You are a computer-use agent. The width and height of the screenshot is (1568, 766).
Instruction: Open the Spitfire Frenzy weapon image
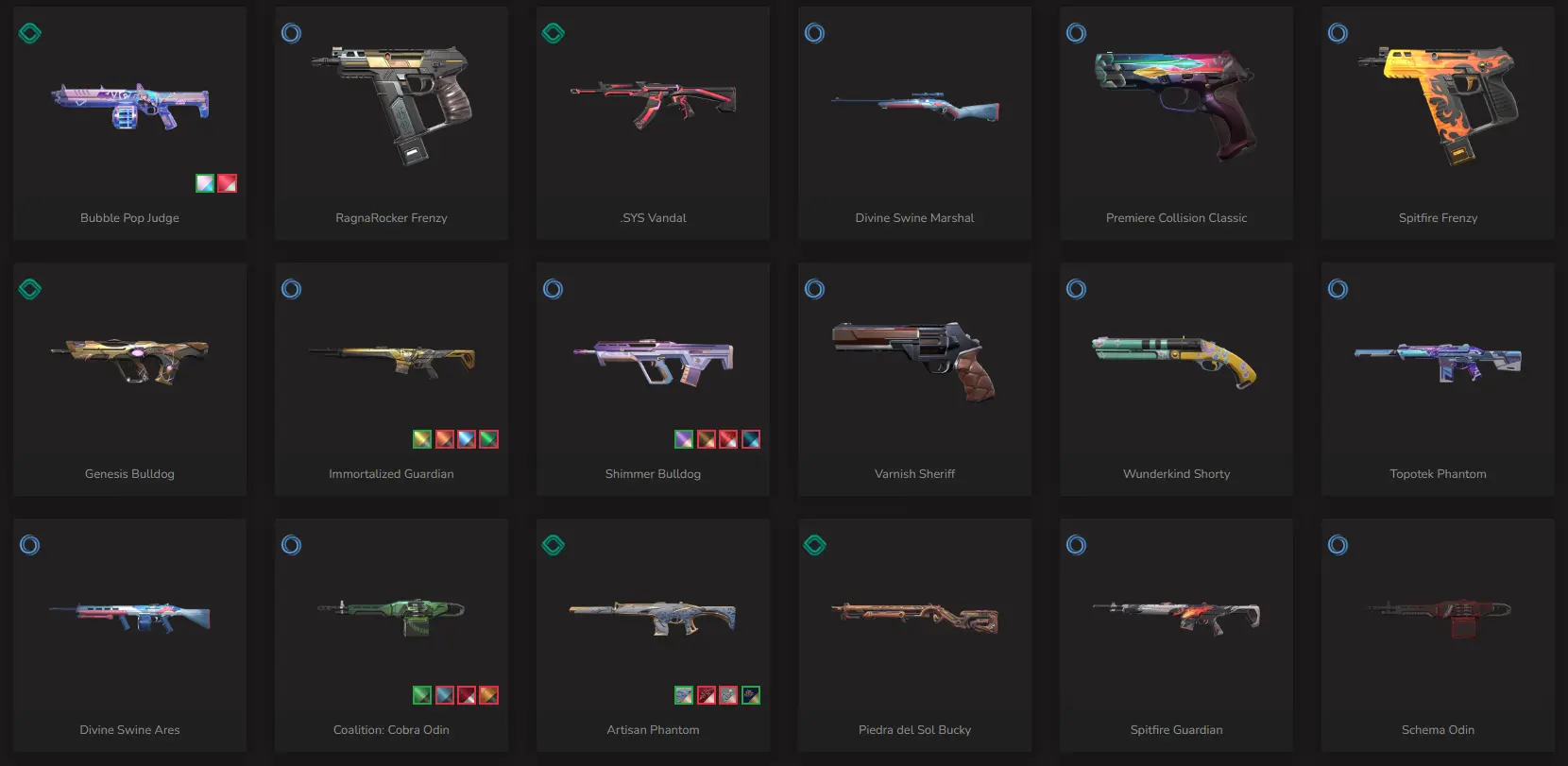point(1438,104)
